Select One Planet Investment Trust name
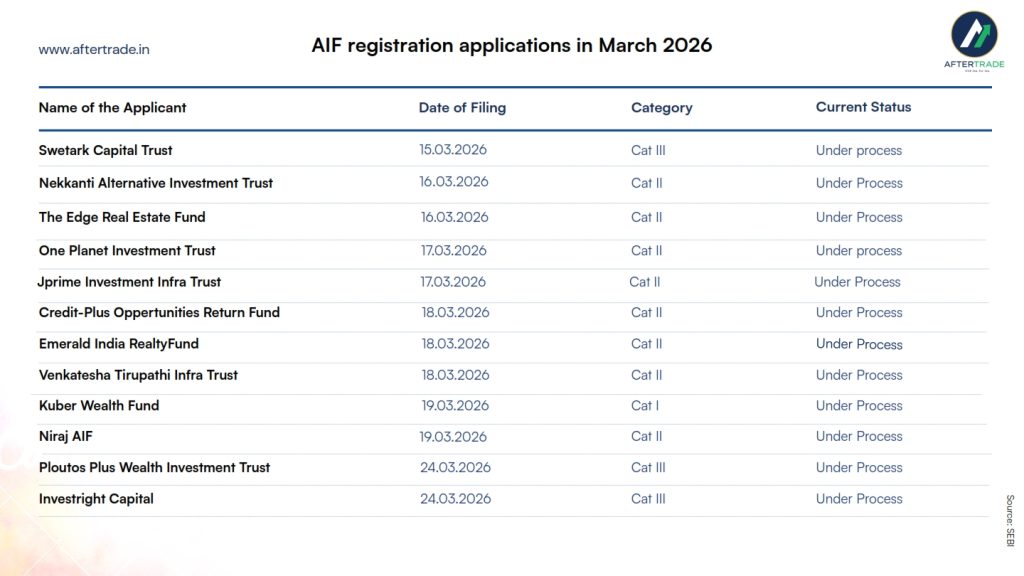The width and height of the screenshot is (1024, 576). [x=127, y=250]
